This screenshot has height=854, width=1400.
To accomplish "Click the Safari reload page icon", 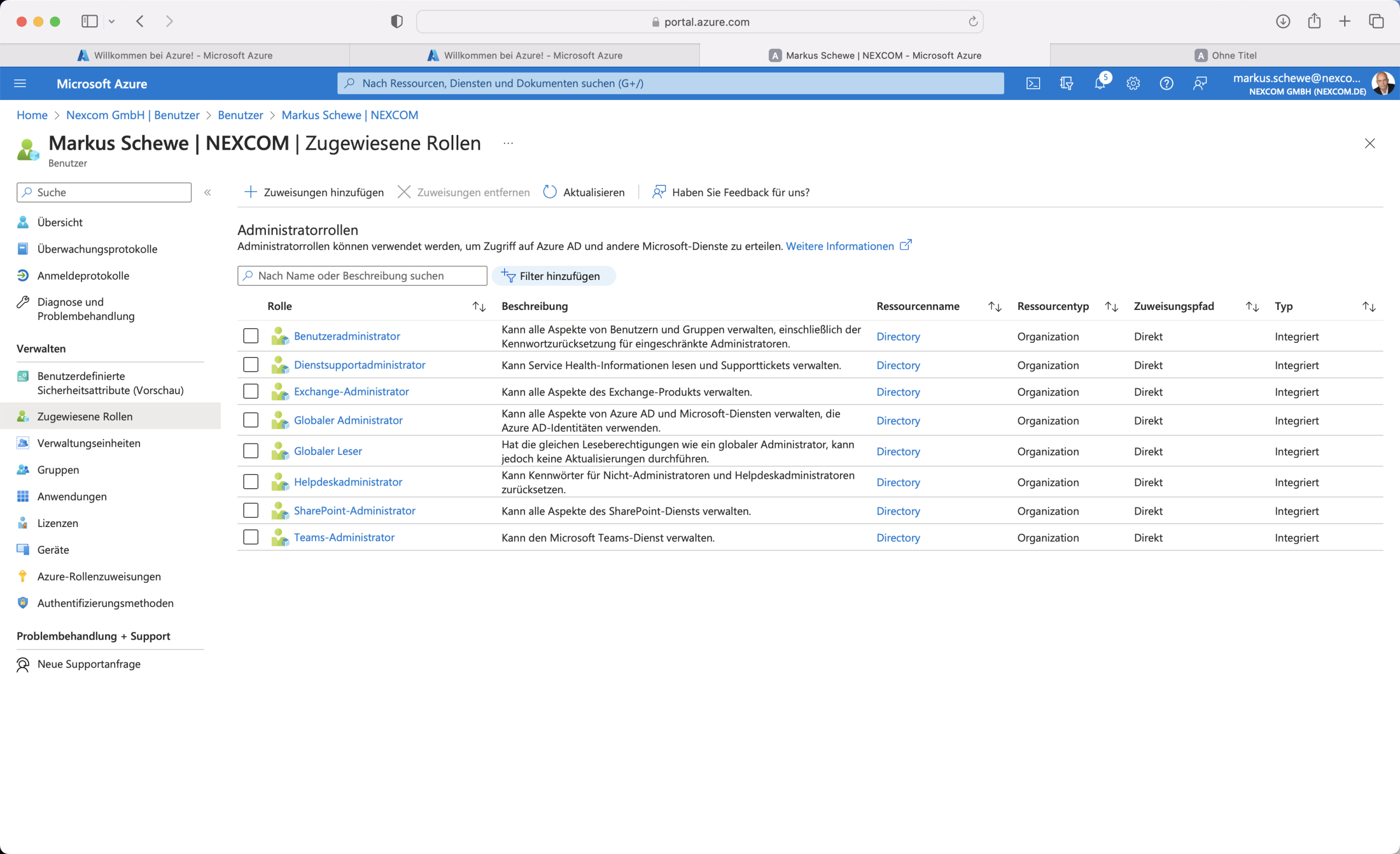I will 973,21.
